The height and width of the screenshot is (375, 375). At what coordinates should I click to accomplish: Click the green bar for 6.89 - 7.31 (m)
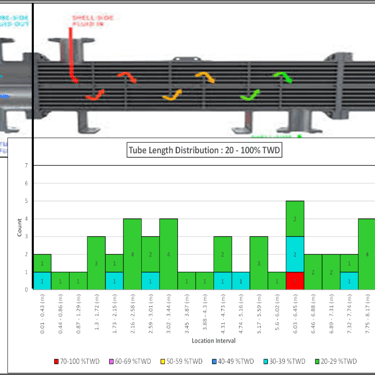tap(331, 272)
